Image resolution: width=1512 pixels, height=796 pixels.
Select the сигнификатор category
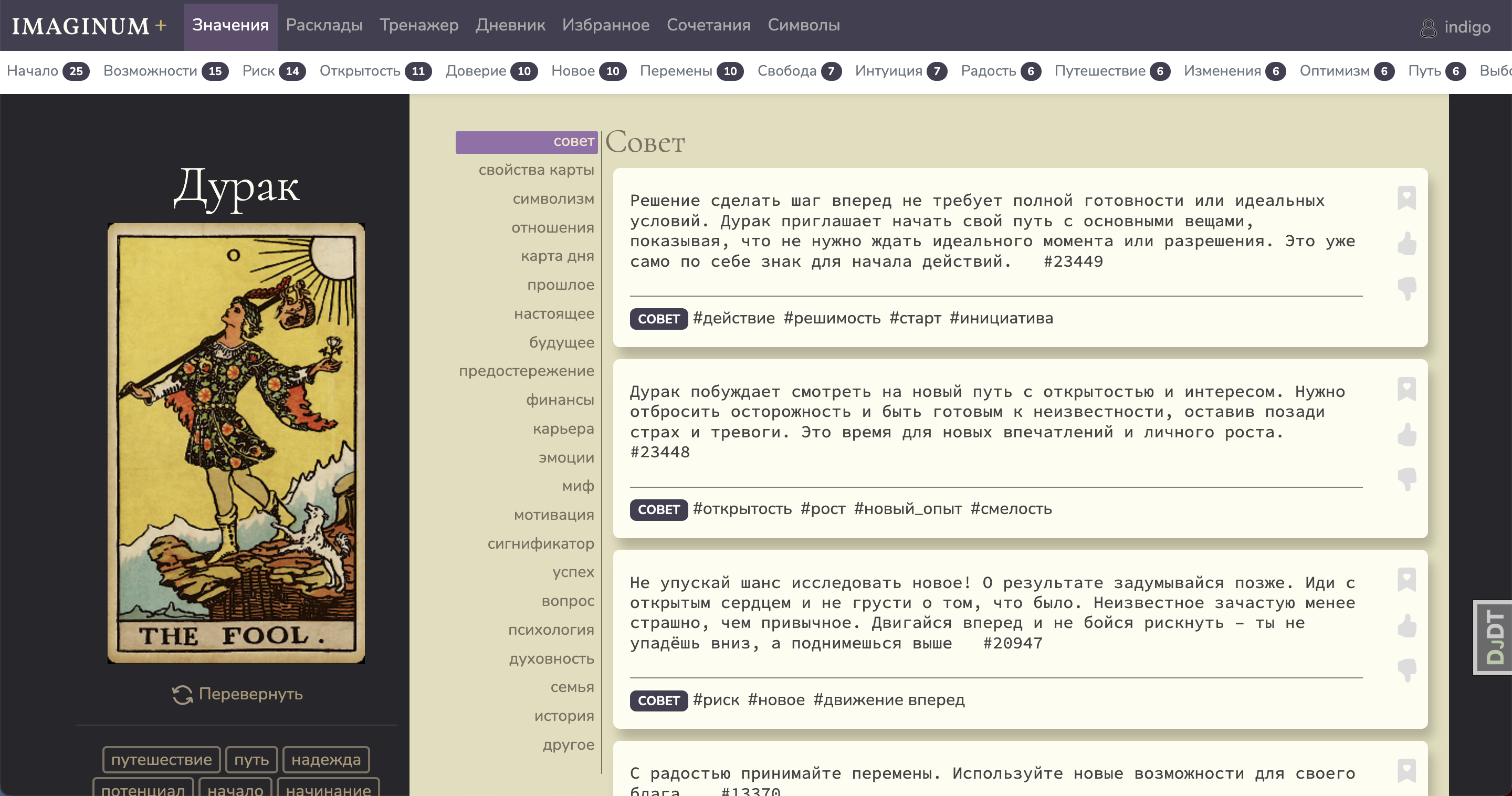(541, 544)
